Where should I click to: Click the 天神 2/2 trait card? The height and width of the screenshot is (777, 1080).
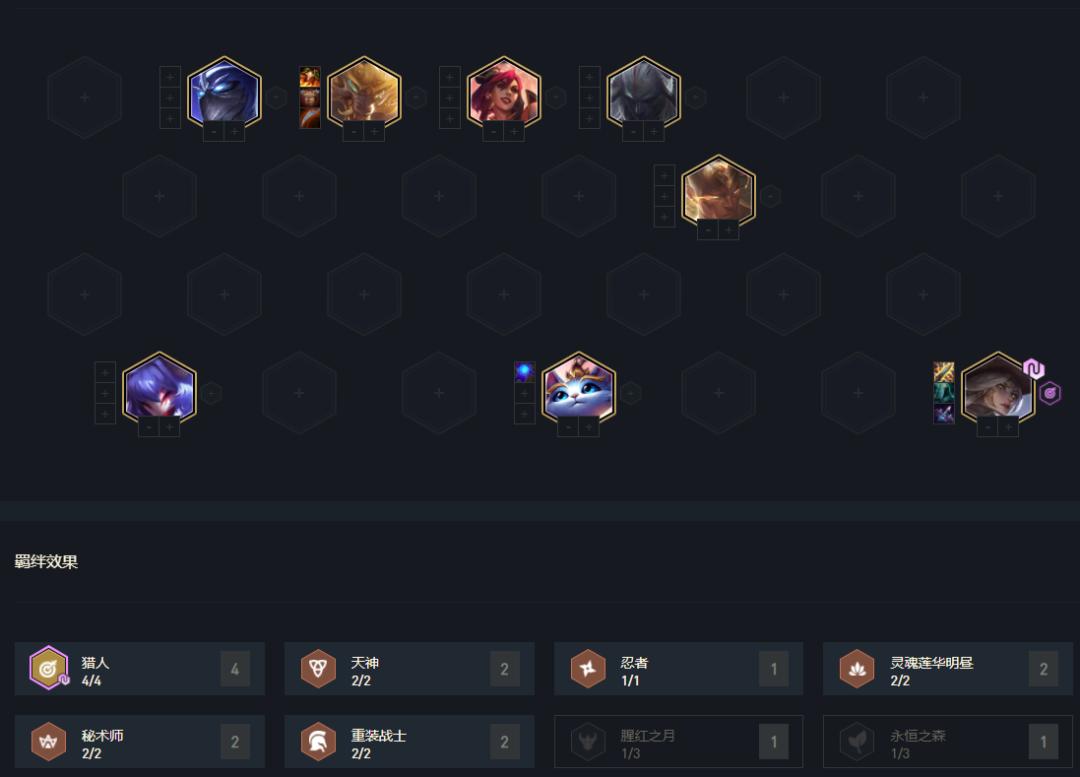[409, 669]
